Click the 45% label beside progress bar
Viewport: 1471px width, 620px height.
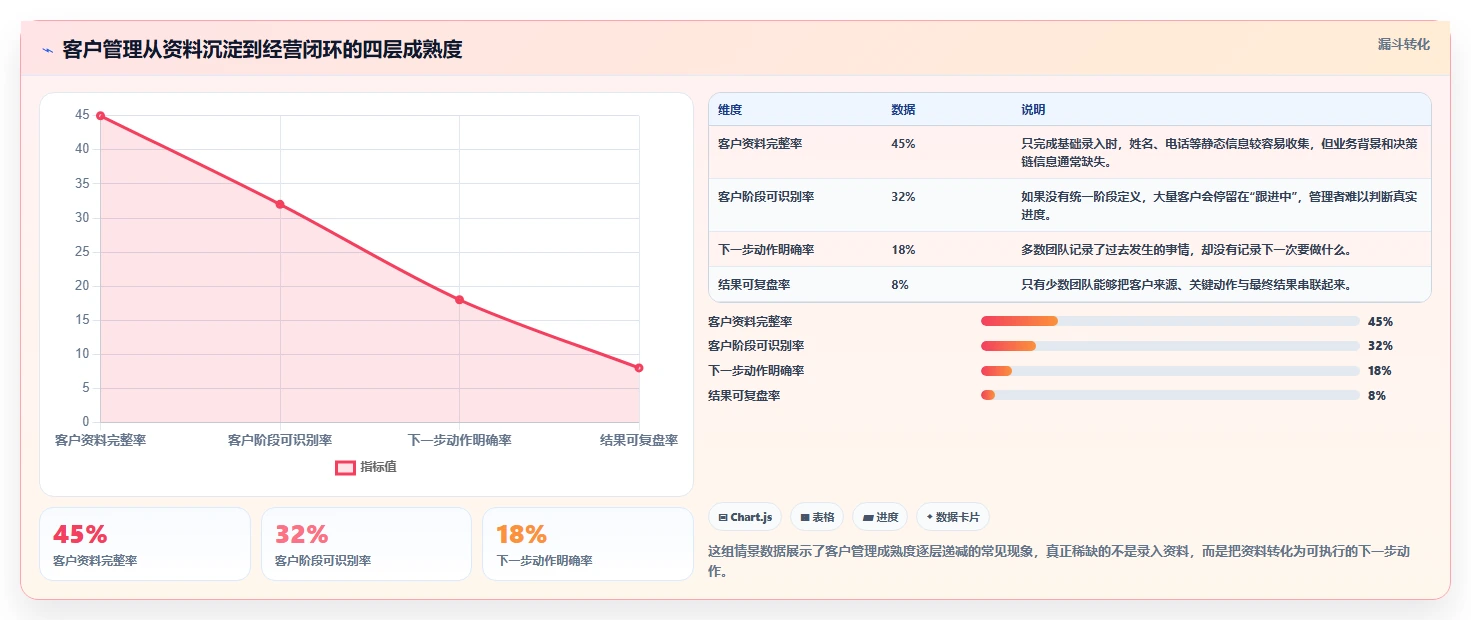point(1380,321)
